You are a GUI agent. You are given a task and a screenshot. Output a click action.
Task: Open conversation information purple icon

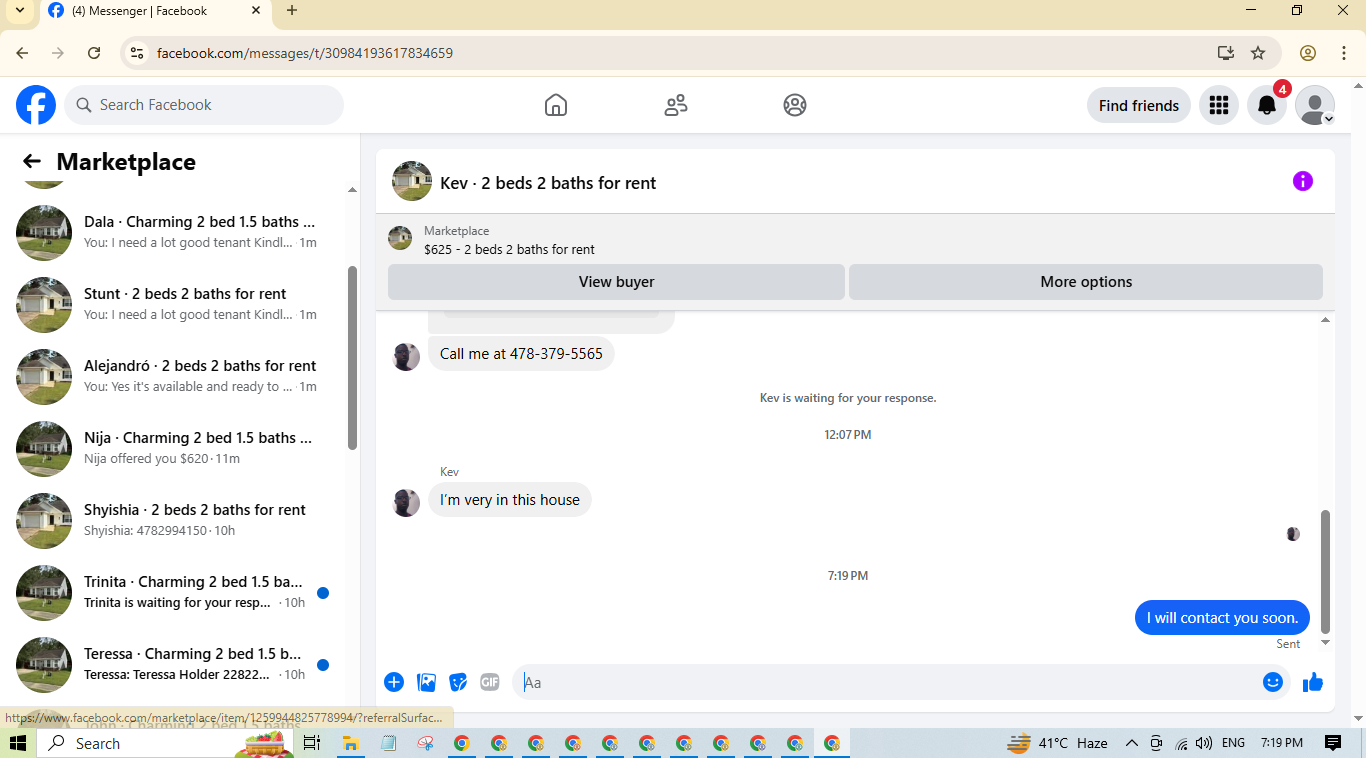(x=1302, y=181)
